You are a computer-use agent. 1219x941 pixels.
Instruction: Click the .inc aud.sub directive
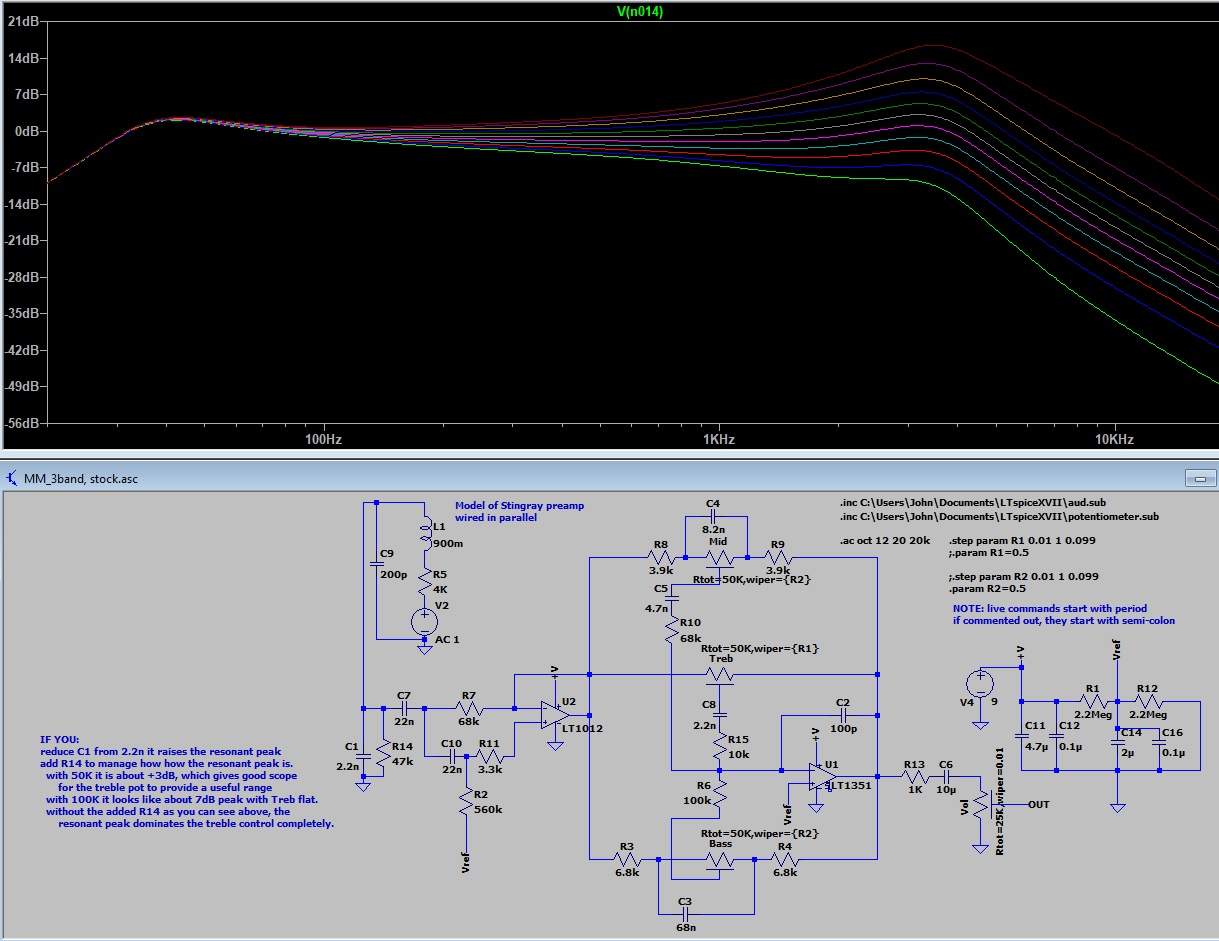(975, 503)
